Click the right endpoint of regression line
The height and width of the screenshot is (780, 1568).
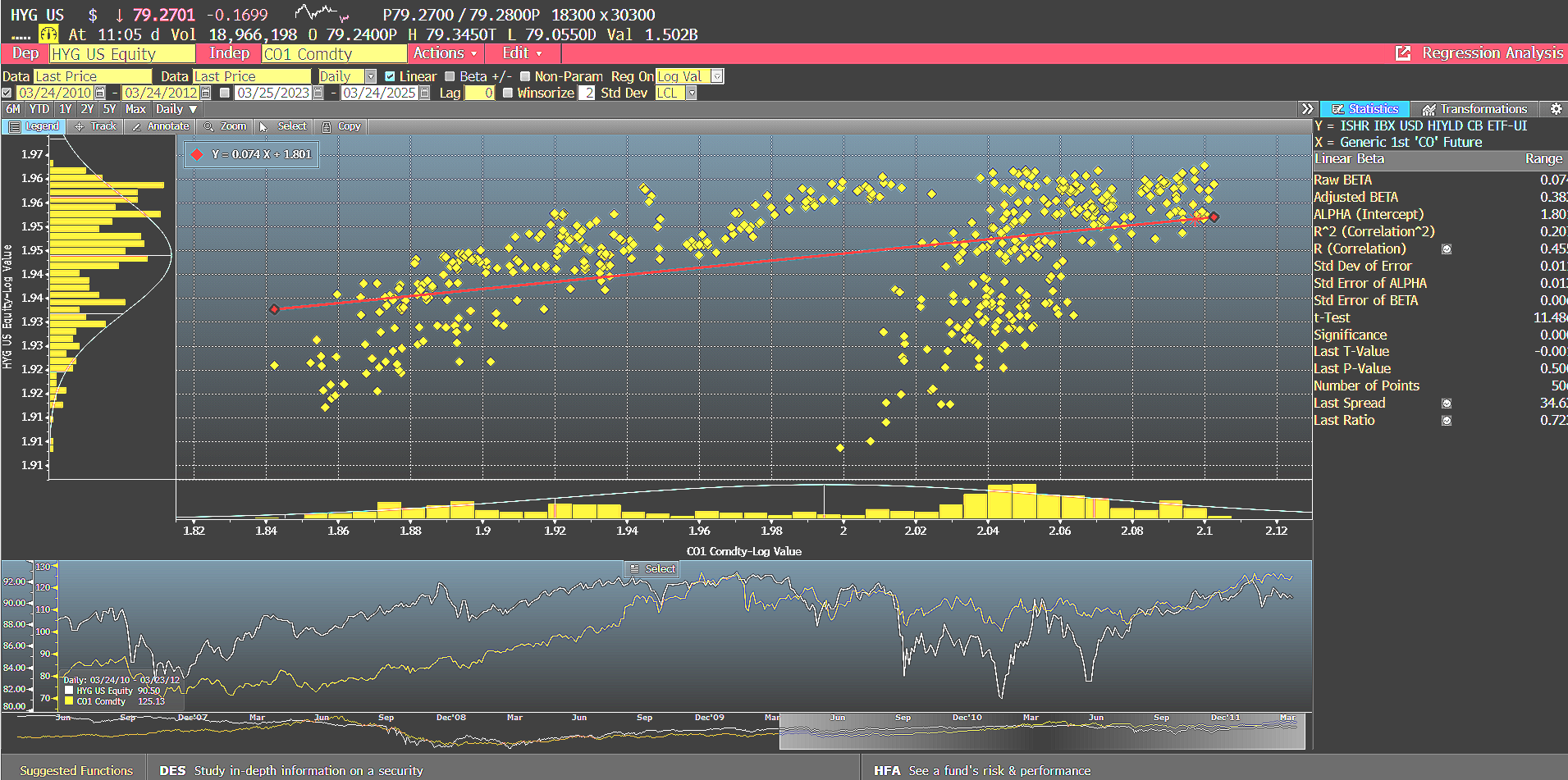point(1214,217)
